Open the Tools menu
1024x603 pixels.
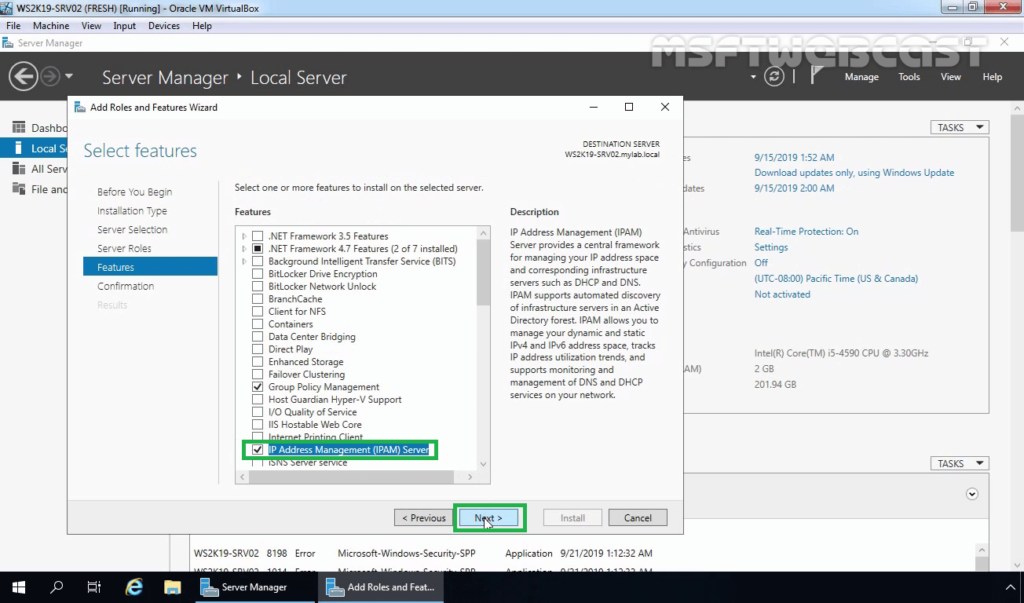pos(909,77)
